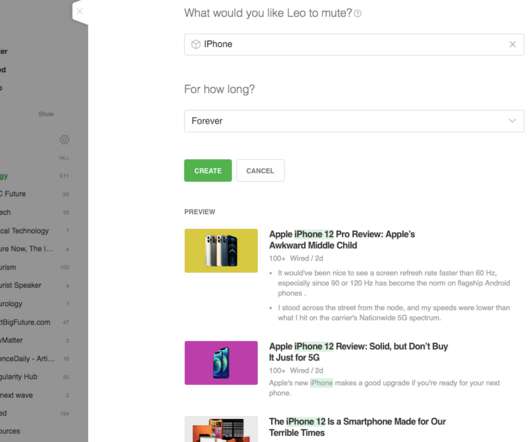The width and height of the screenshot is (530, 442).
Task: Cancel the mute filter creation
Action: pyautogui.click(x=260, y=171)
